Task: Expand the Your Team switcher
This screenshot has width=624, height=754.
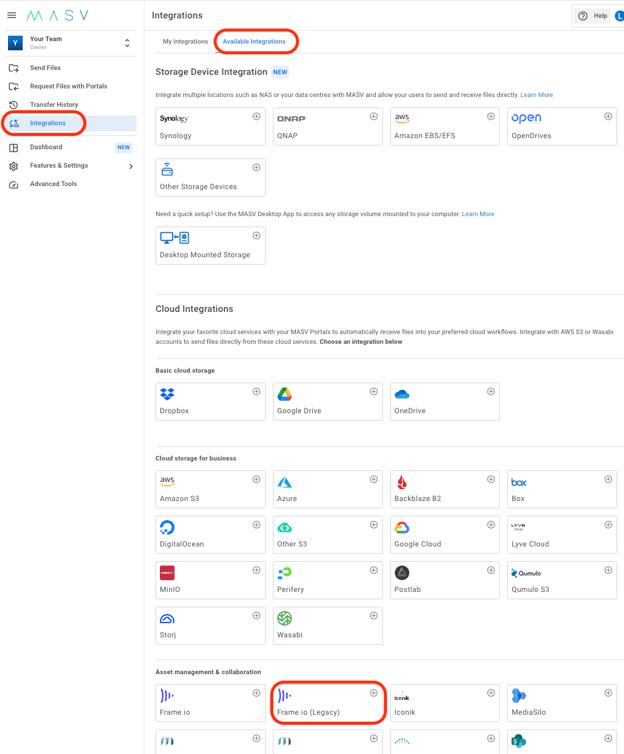Action: [x=127, y=43]
